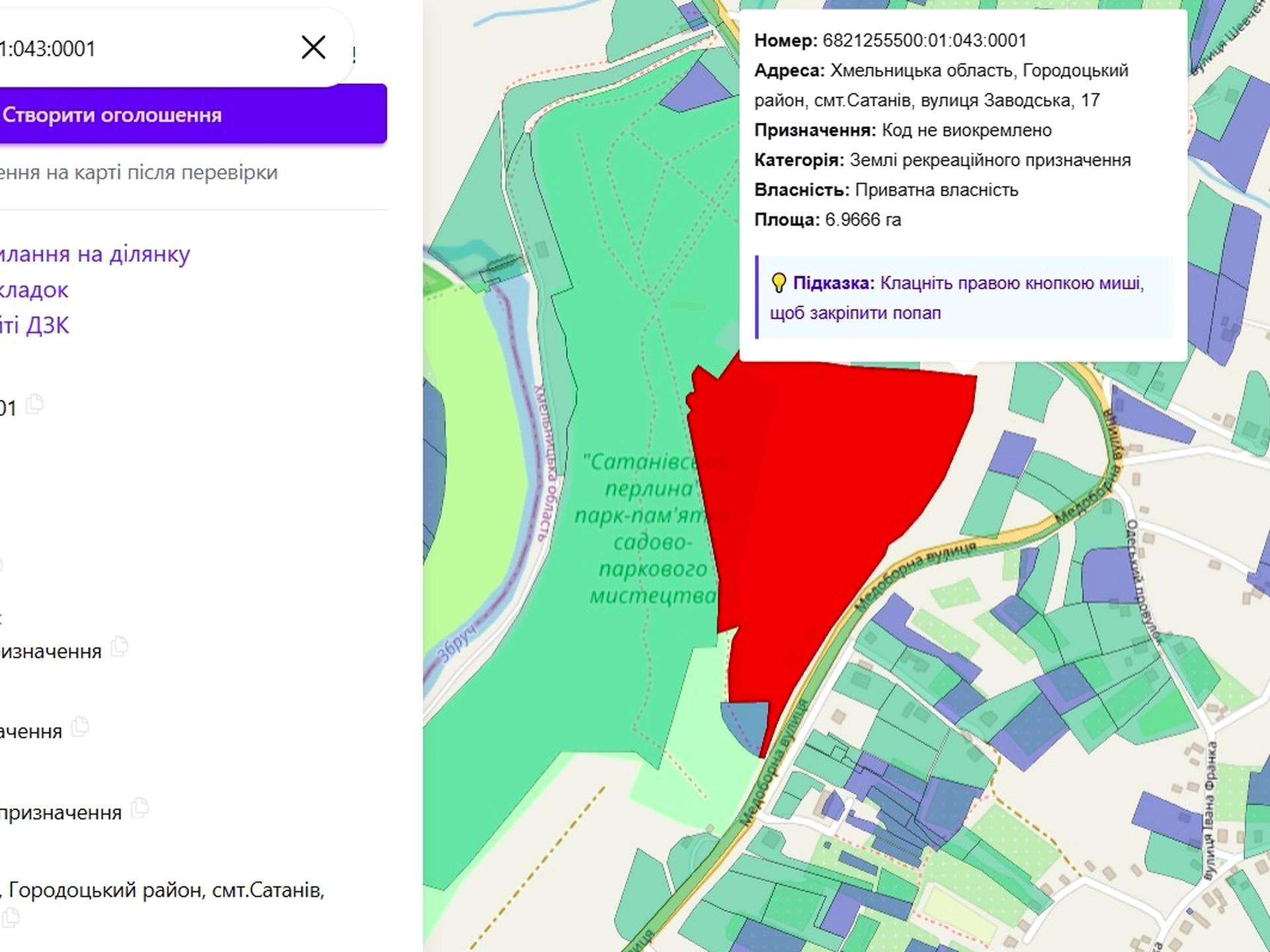Click the lightbulb hint icon in popup
Screen dimensions: 1270x952
tap(779, 284)
